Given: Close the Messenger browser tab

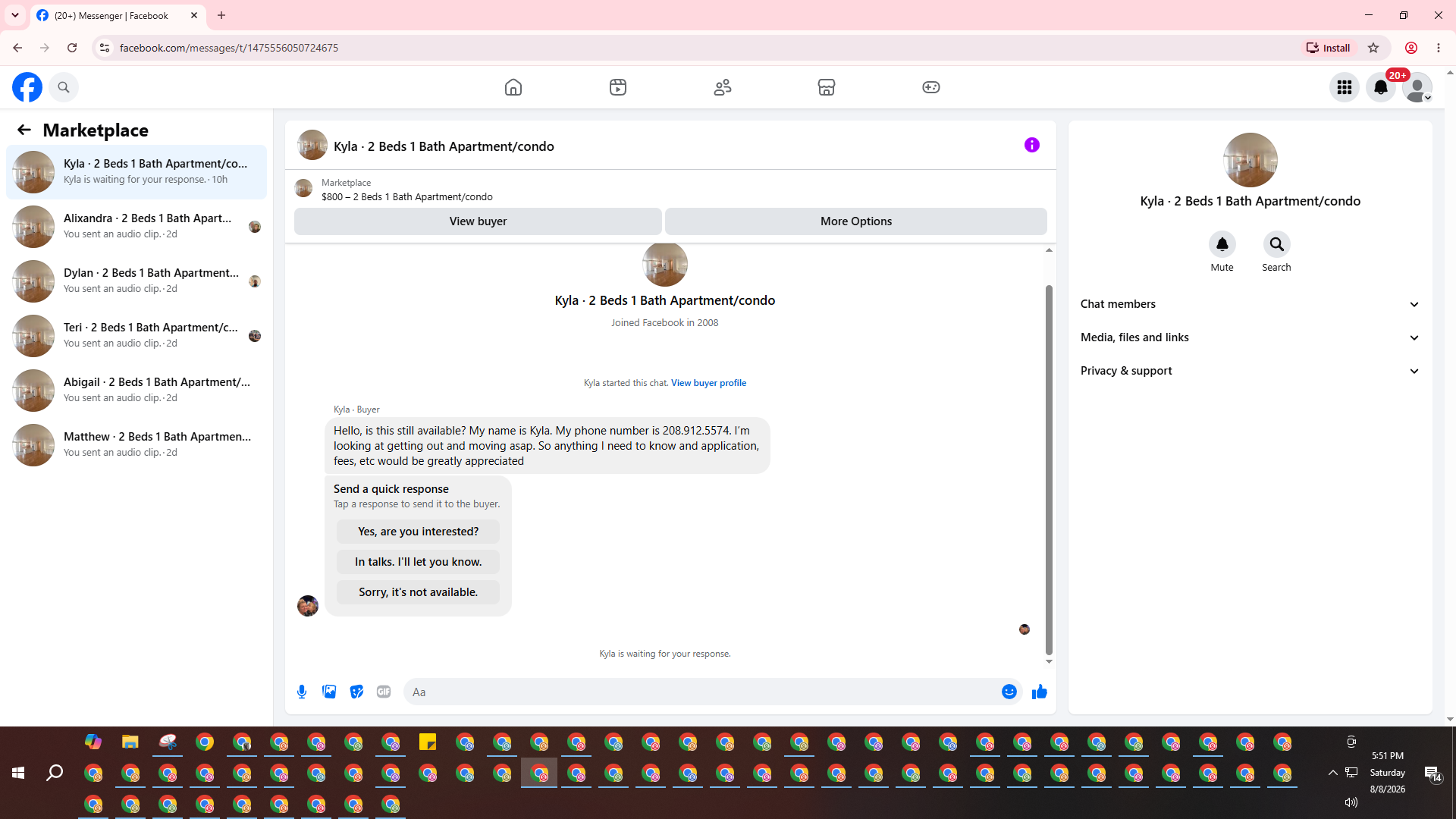Looking at the screenshot, I should click(194, 15).
